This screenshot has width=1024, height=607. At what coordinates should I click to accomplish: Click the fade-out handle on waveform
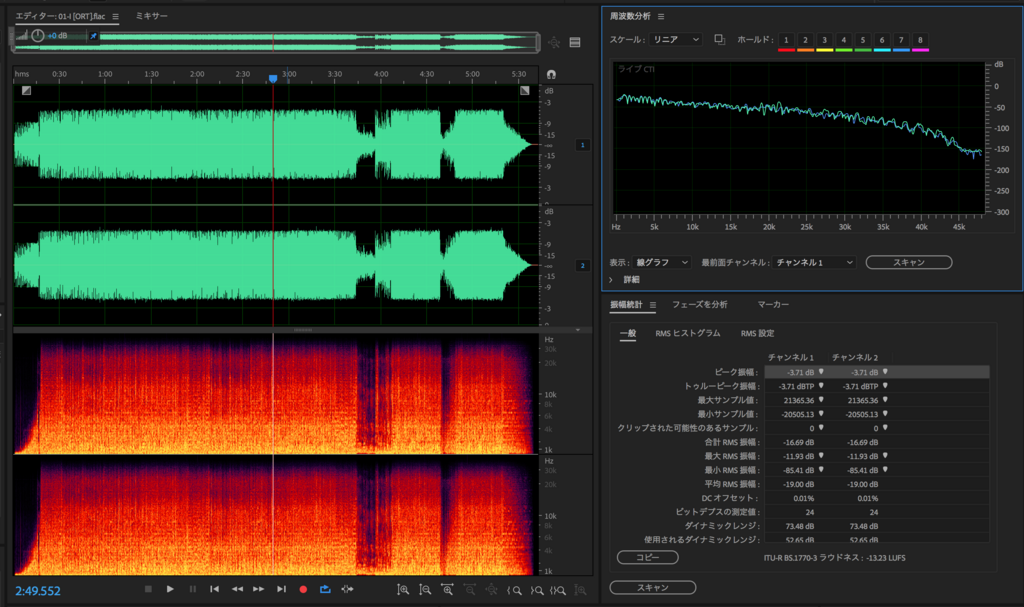[524, 91]
